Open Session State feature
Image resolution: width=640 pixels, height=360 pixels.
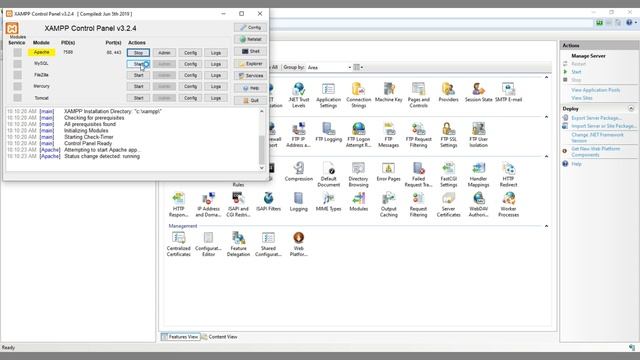[x=478, y=92]
